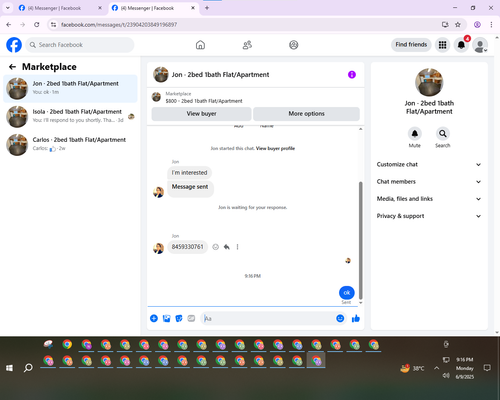Open the notifications bell with red badge
500x400 pixels.
[x=461, y=45]
